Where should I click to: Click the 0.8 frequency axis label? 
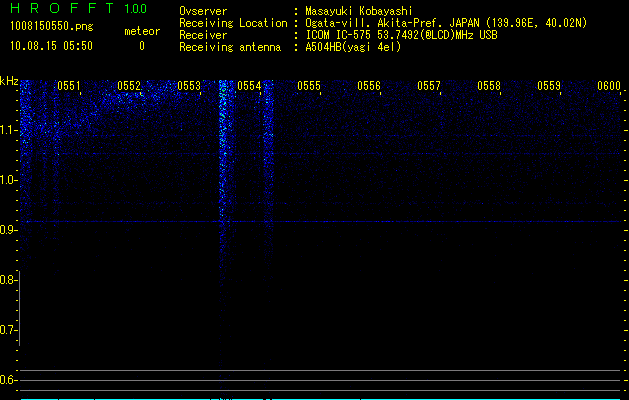(x=8, y=280)
